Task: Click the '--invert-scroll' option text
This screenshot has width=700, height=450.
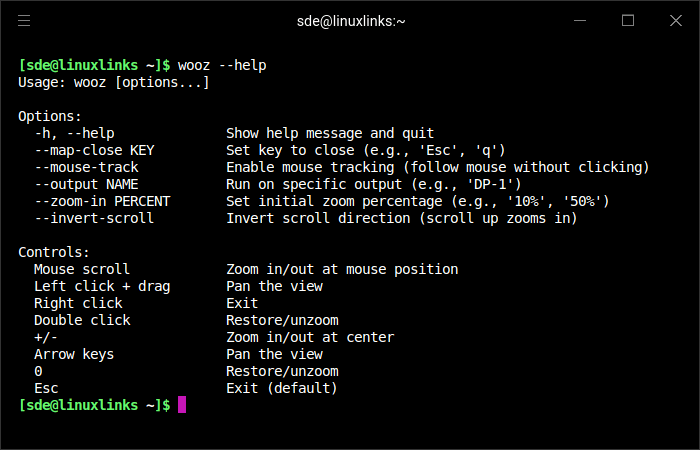Action: coord(94,218)
